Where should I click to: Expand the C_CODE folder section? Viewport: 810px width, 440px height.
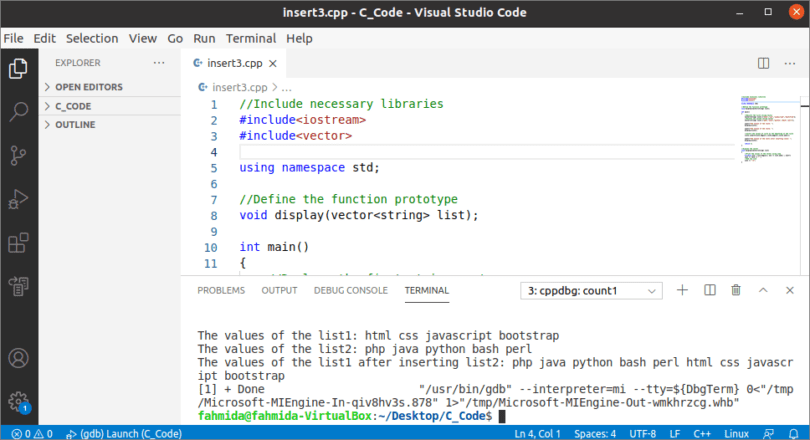pyautogui.click(x=110, y=106)
